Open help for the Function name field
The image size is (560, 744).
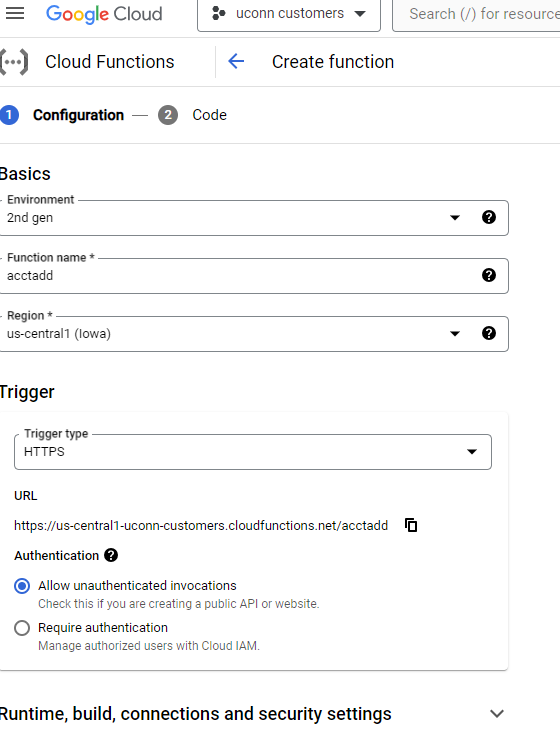pos(489,275)
